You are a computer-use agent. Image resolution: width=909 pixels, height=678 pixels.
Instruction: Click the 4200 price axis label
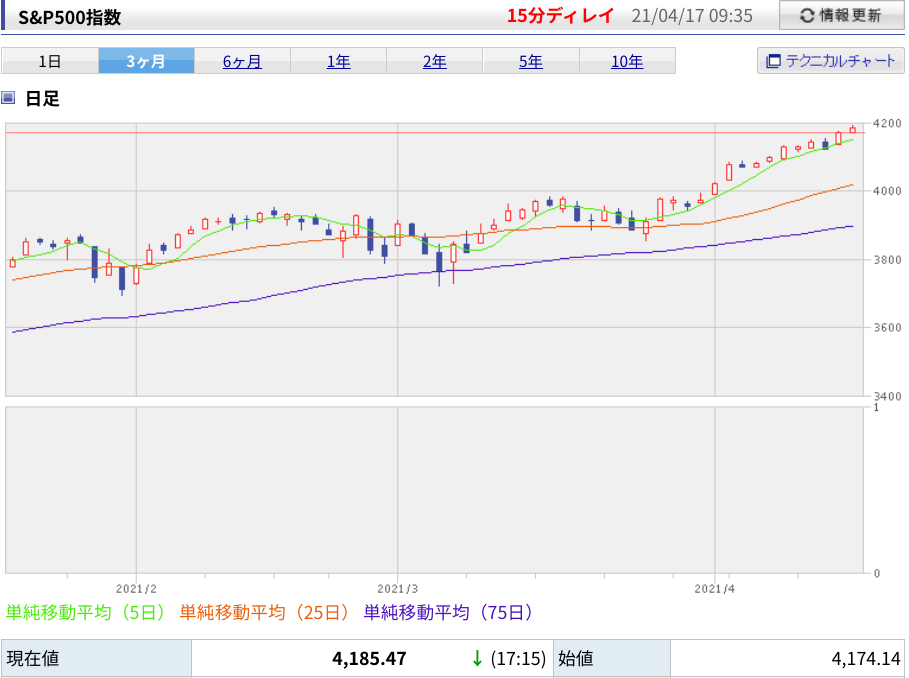pyautogui.click(x=888, y=123)
